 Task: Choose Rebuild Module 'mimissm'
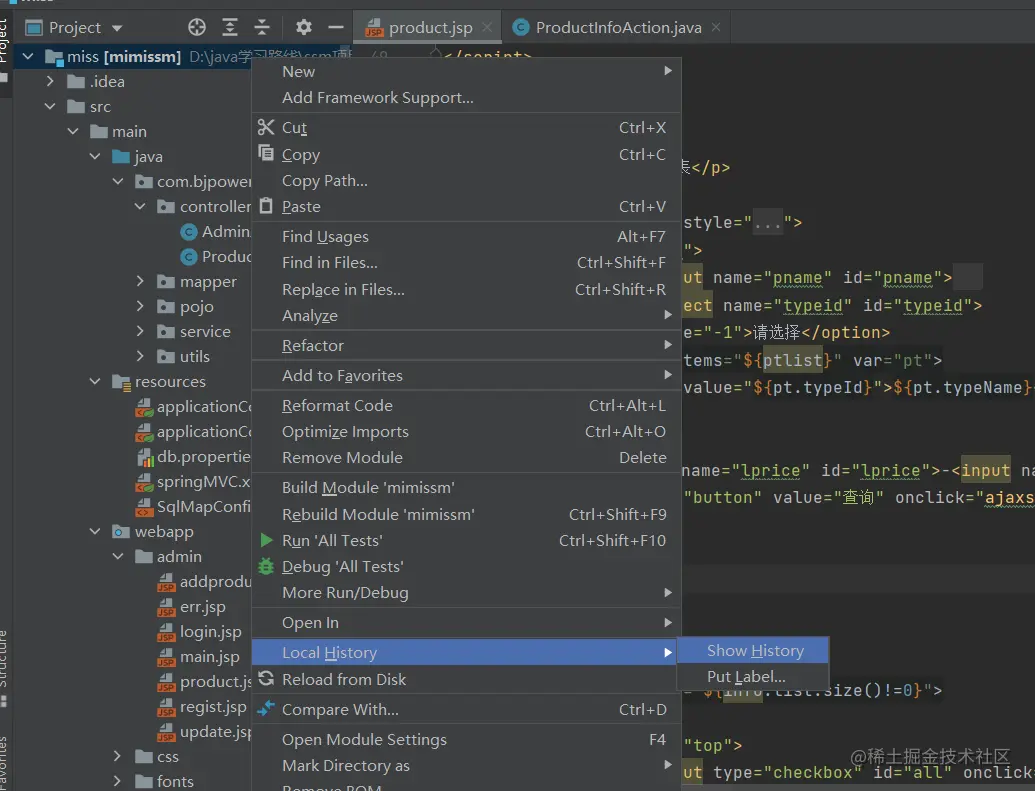pos(466,514)
